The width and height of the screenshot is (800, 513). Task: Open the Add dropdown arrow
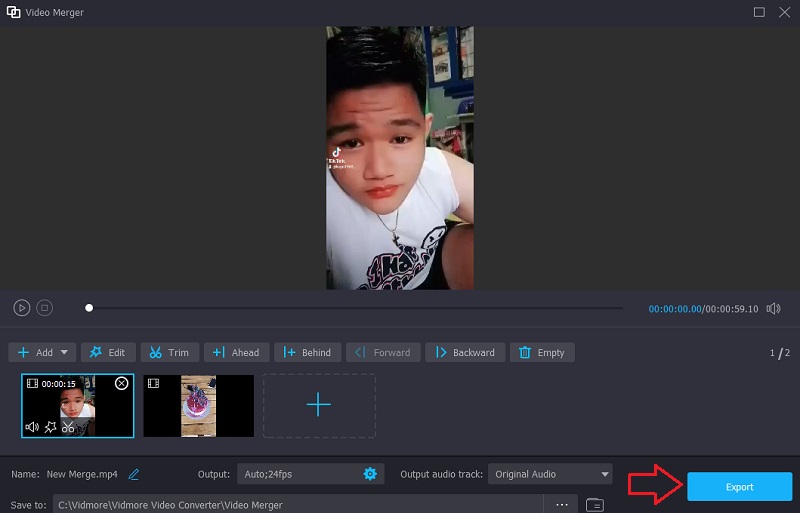(x=66, y=352)
